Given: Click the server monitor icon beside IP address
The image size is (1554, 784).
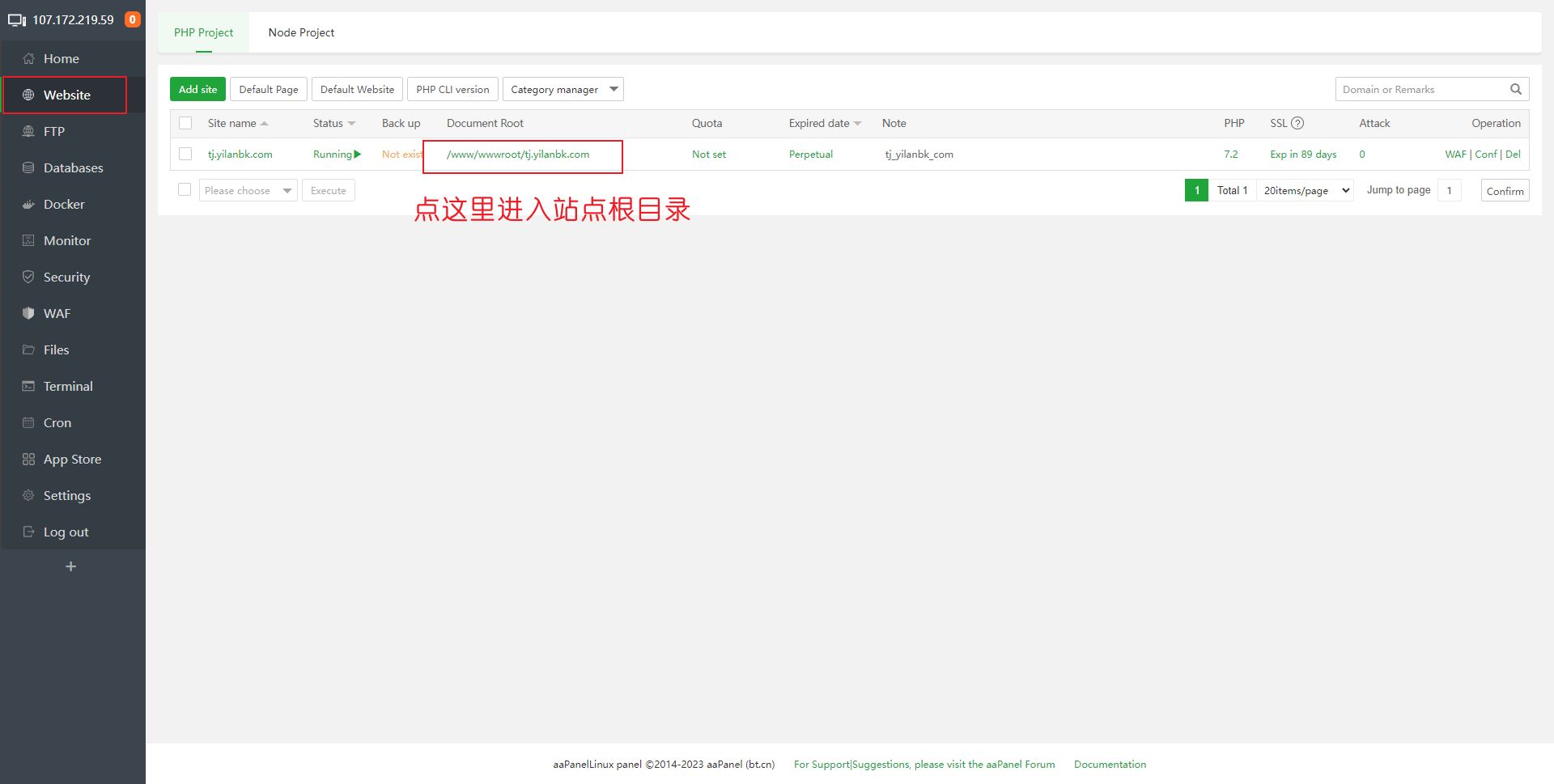Looking at the screenshot, I should pyautogui.click(x=17, y=20).
